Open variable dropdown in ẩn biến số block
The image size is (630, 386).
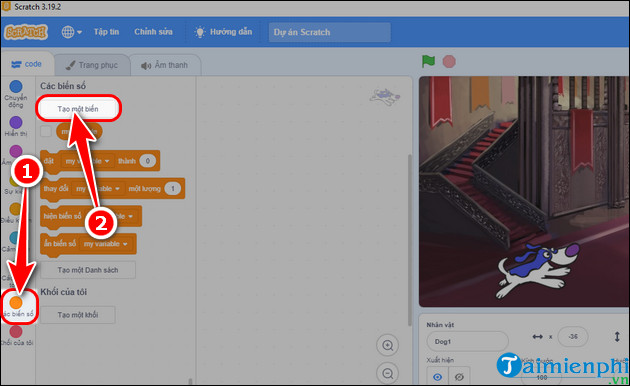tap(106, 244)
